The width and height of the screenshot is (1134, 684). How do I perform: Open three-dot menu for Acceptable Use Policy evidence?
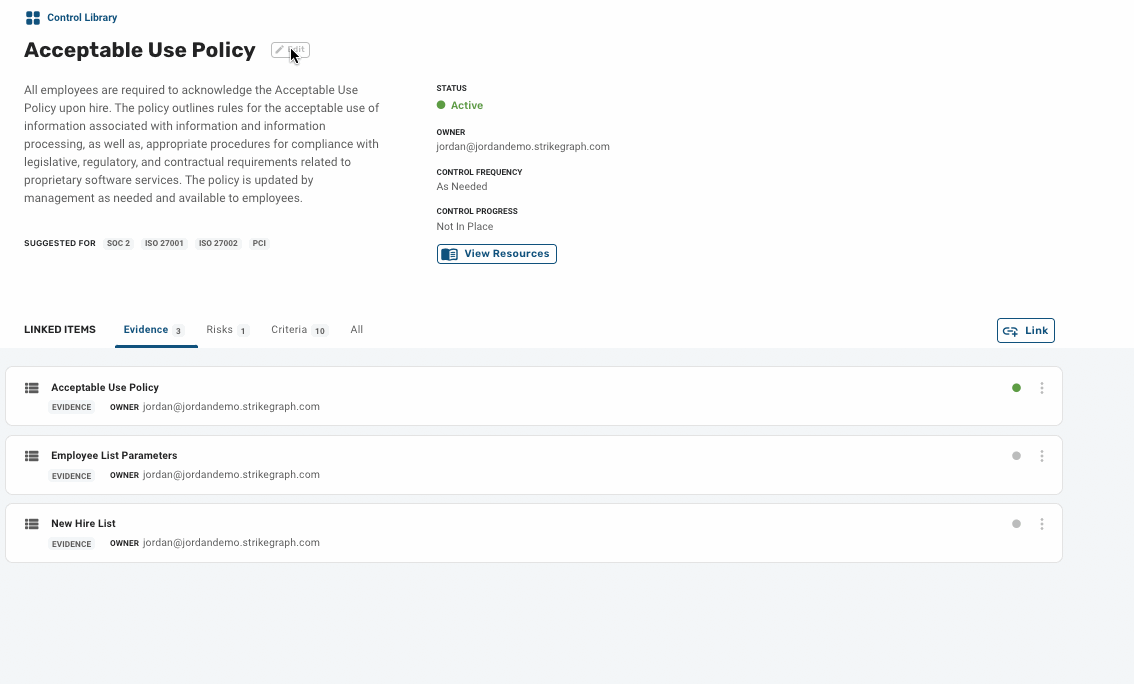point(1041,388)
